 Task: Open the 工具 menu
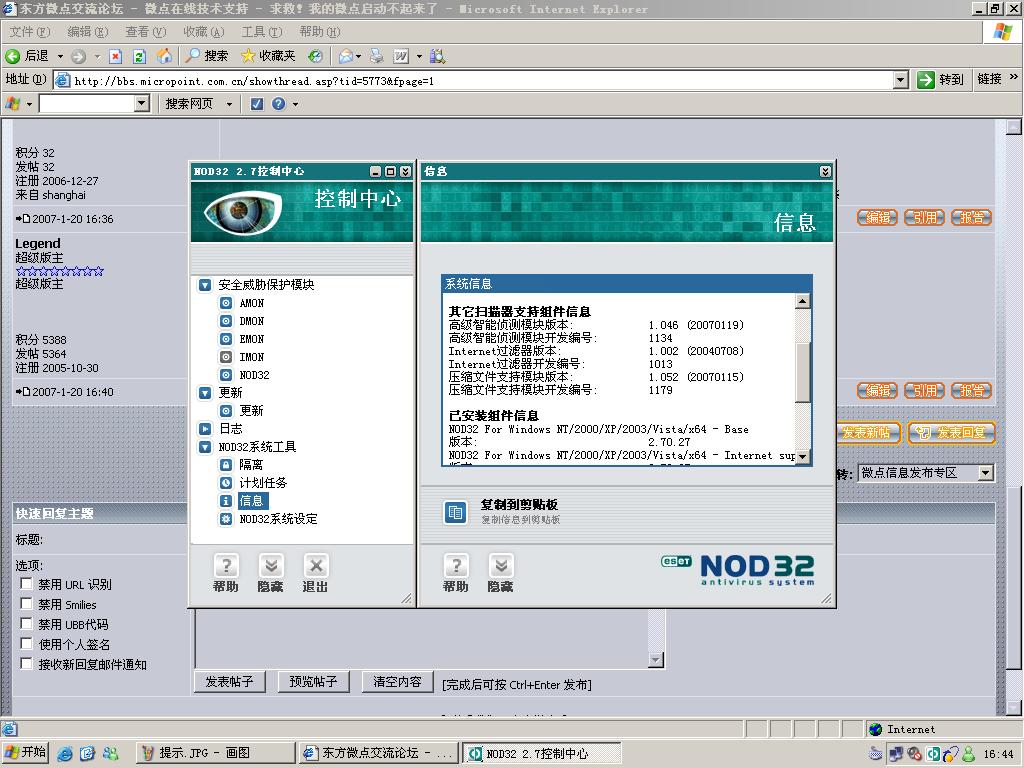tap(262, 31)
